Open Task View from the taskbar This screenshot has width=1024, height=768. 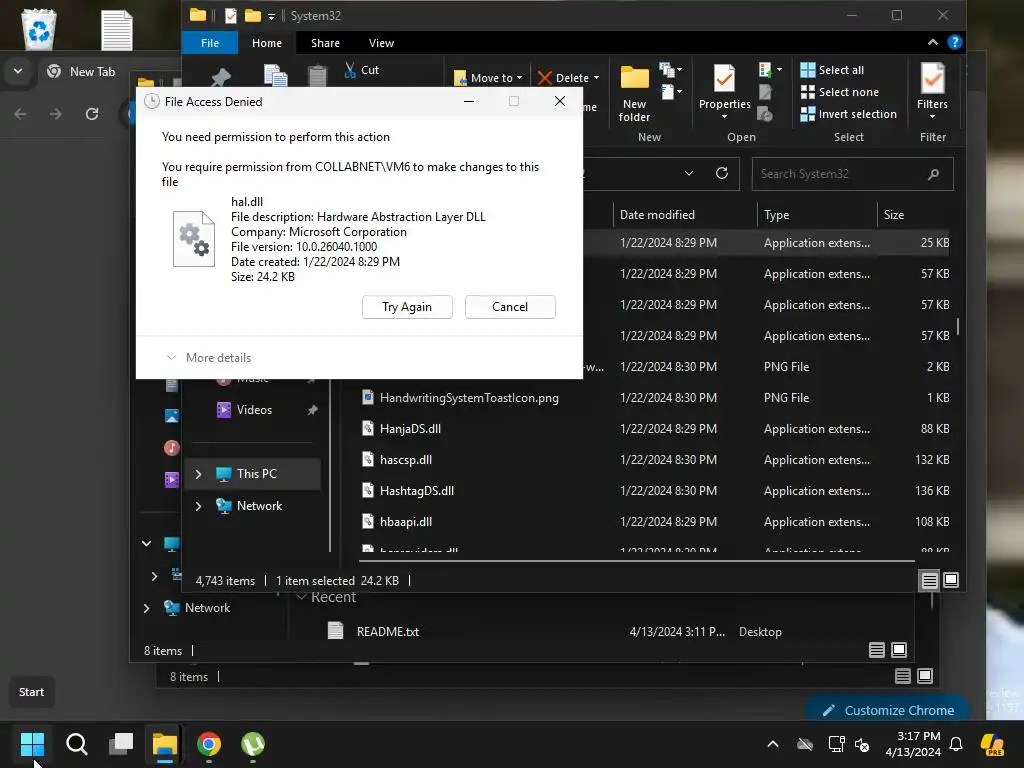(121, 744)
